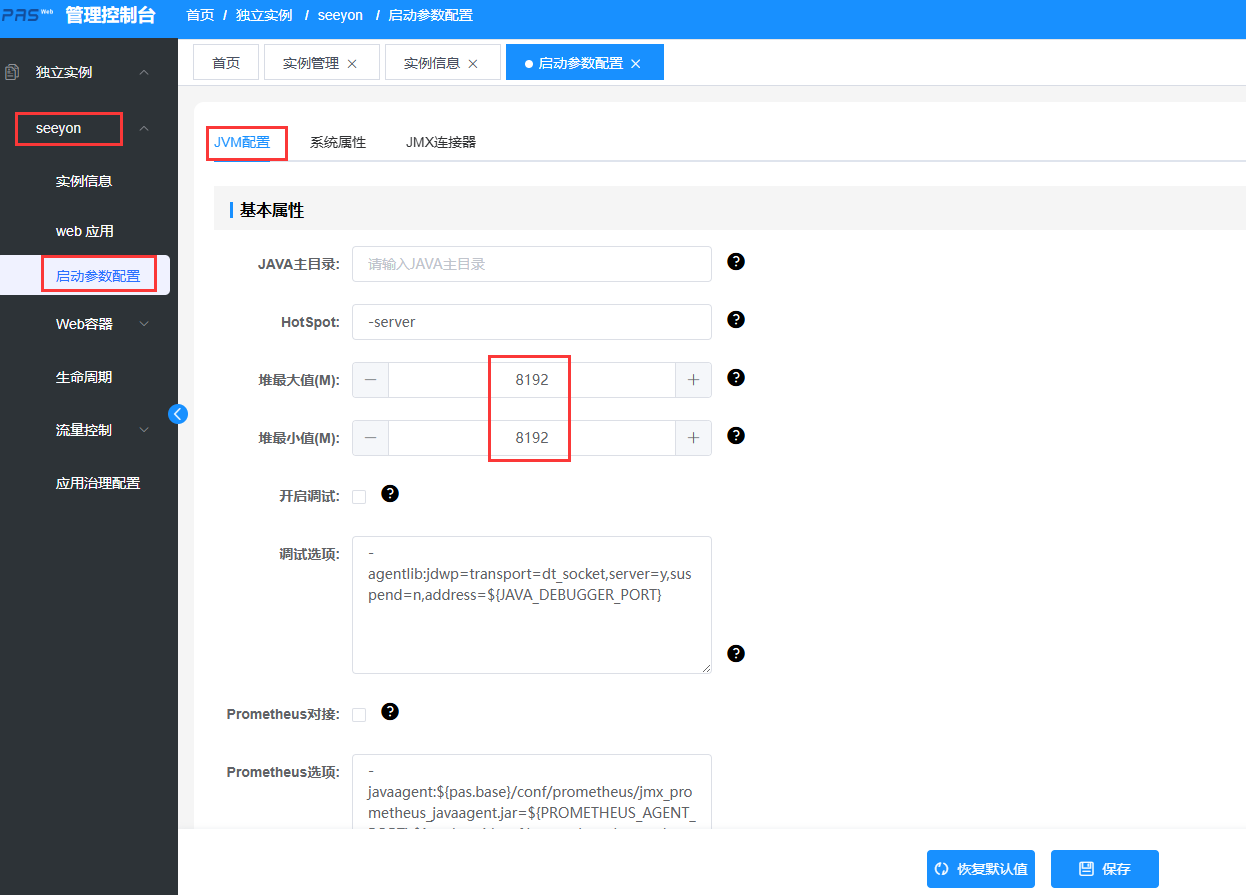Click help icon beside HotSpot field

pos(736,320)
